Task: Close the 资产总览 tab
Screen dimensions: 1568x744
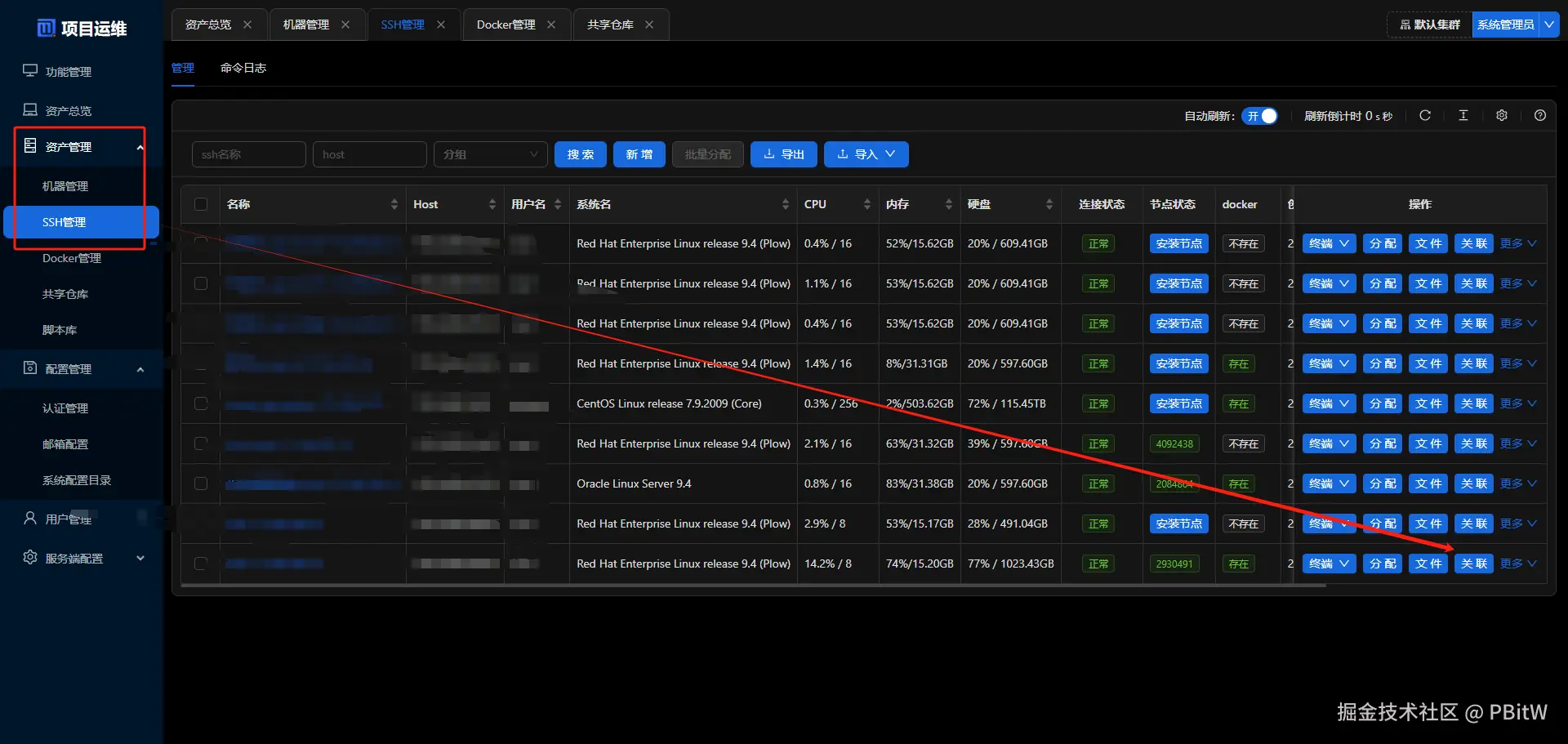Action: (x=247, y=25)
